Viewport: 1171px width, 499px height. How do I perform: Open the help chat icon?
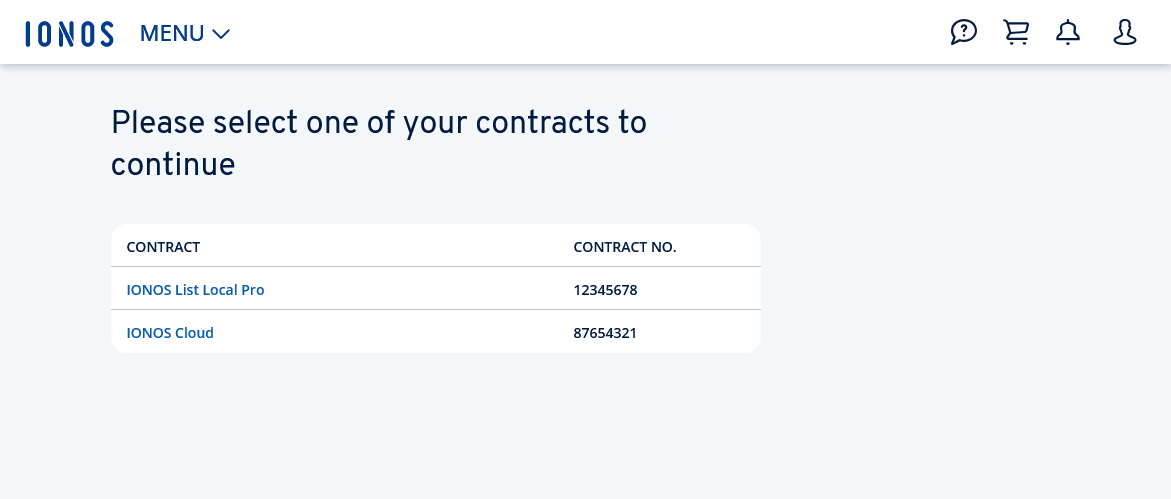(963, 33)
